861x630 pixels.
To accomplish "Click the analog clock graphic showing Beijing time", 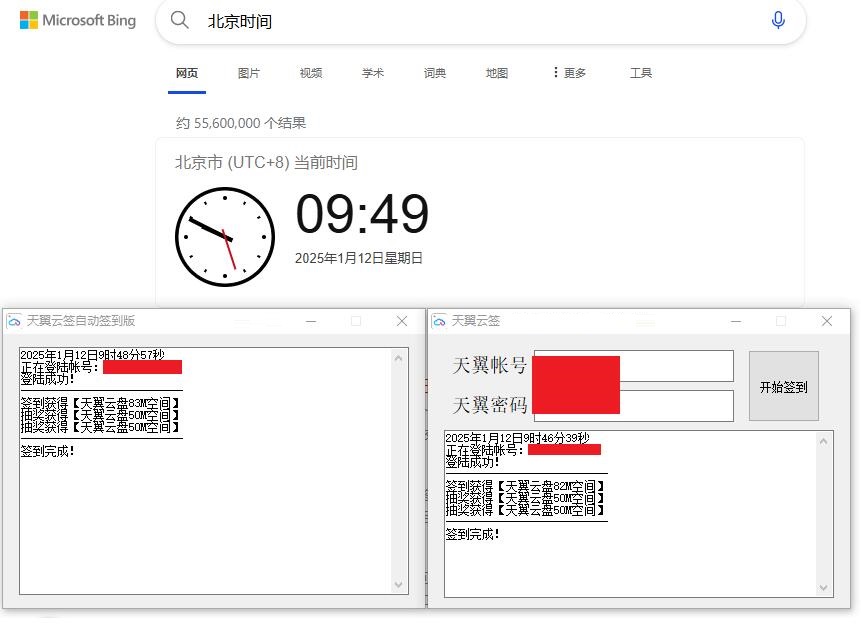I will (x=225, y=237).
